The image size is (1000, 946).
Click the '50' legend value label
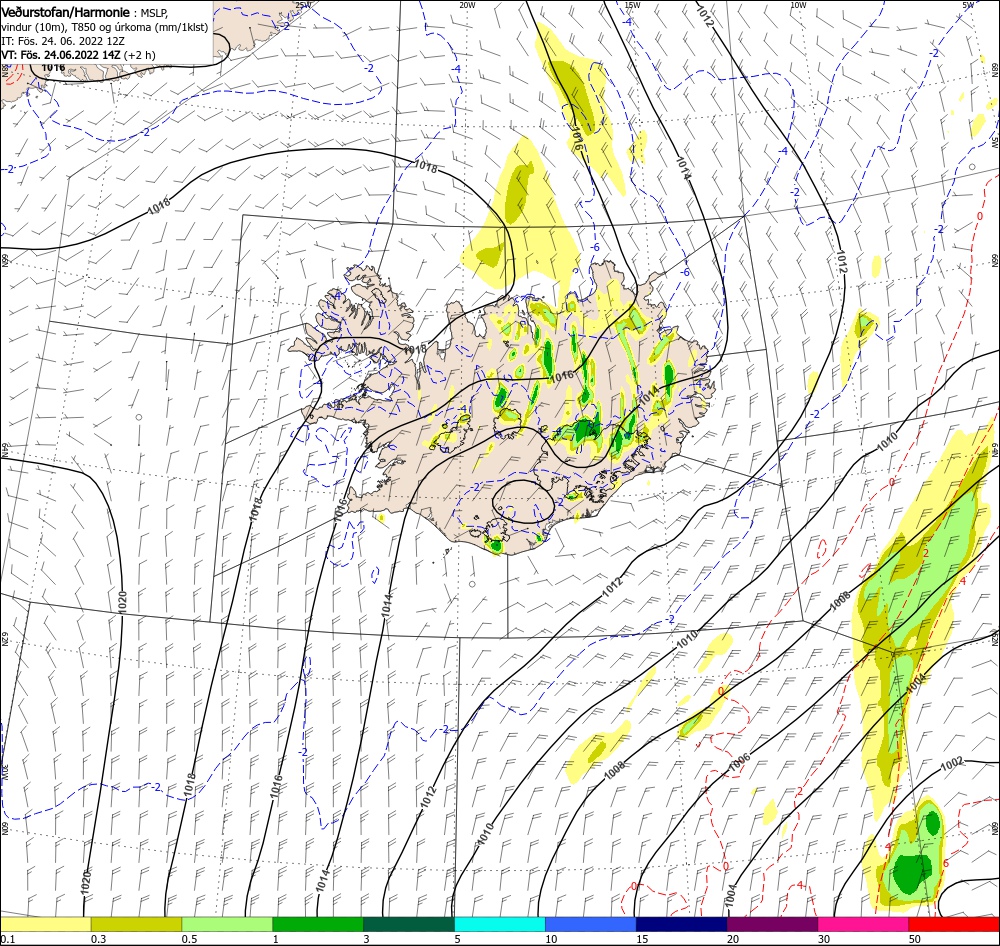[x=915, y=939]
